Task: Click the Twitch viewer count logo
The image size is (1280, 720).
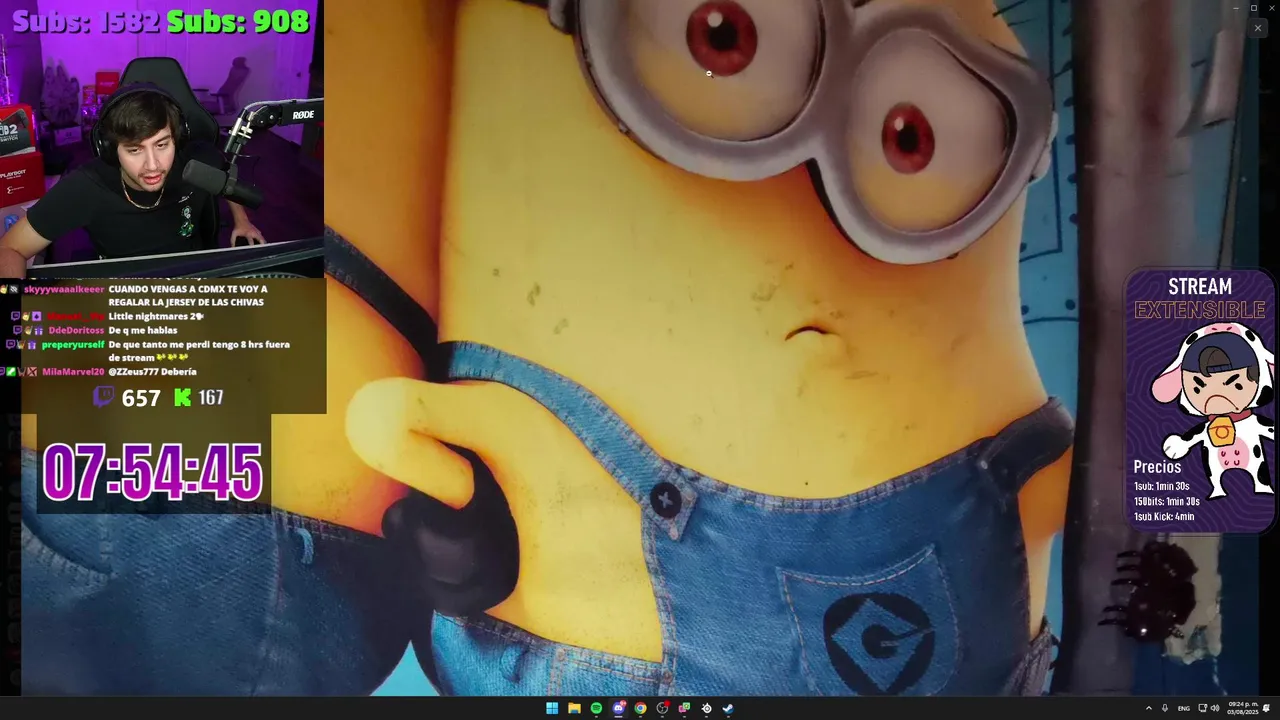Action: 103,397
